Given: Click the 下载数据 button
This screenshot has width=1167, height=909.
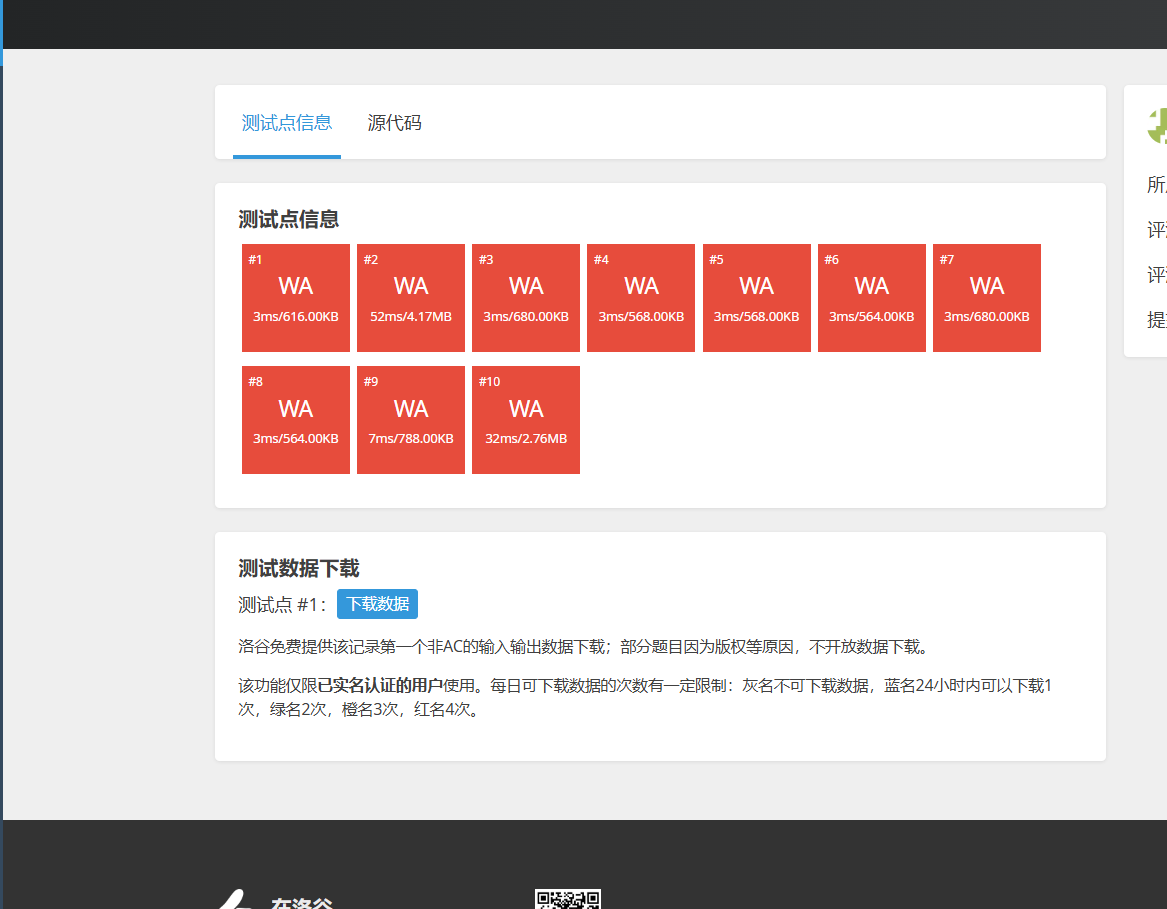Looking at the screenshot, I should (x=377, y=604).
